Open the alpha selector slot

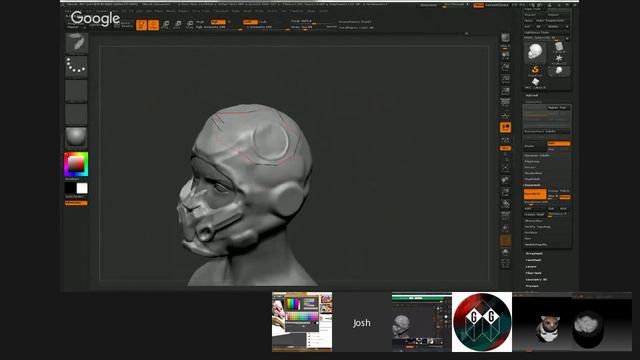pyautogui.click(x=76, y=91)
